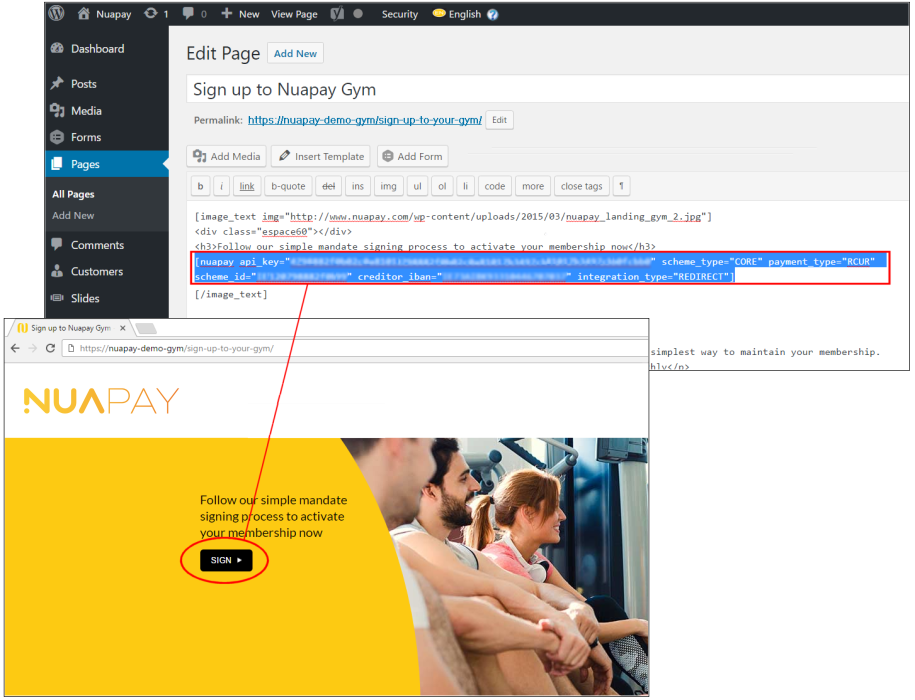915x700 pixels.
Task: Click the img quicktag button
Action: point(388,186)
